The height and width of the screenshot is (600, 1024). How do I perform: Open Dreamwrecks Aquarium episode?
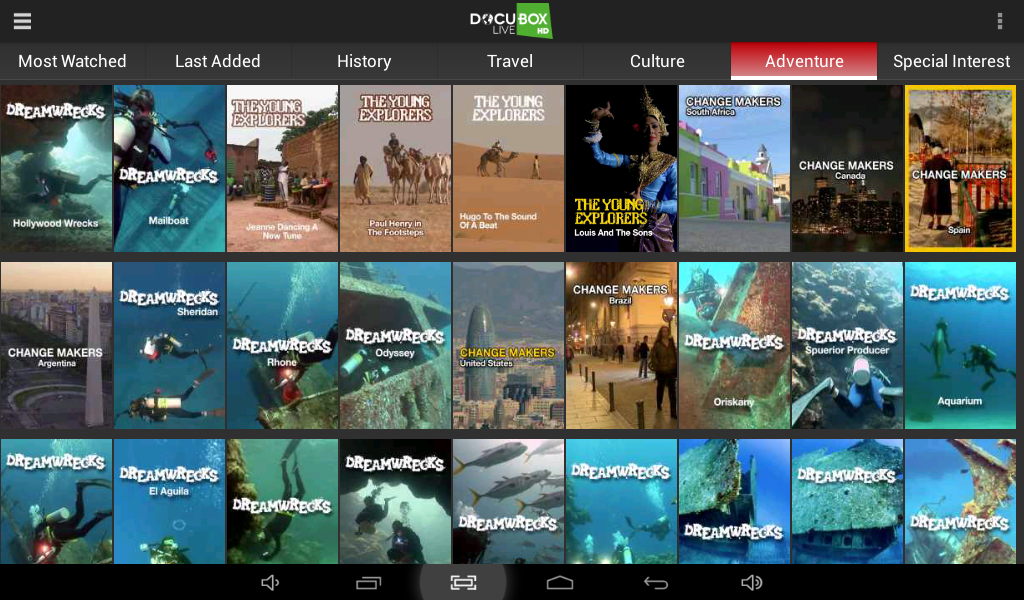pos(960,345)
